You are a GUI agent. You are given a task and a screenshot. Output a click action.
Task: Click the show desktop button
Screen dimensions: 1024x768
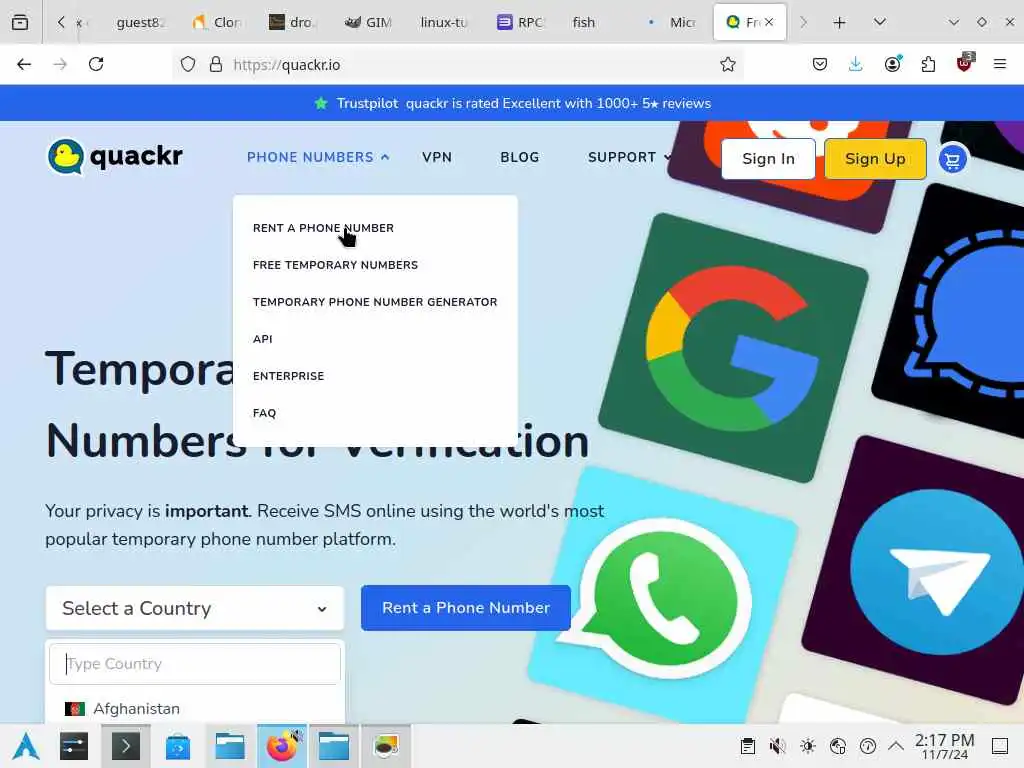click(1000, 746)
